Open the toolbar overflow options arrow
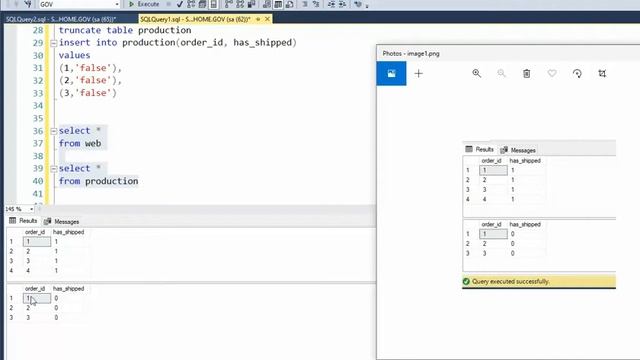This screenshot has width=640, height=360. [x=367, y=5]
